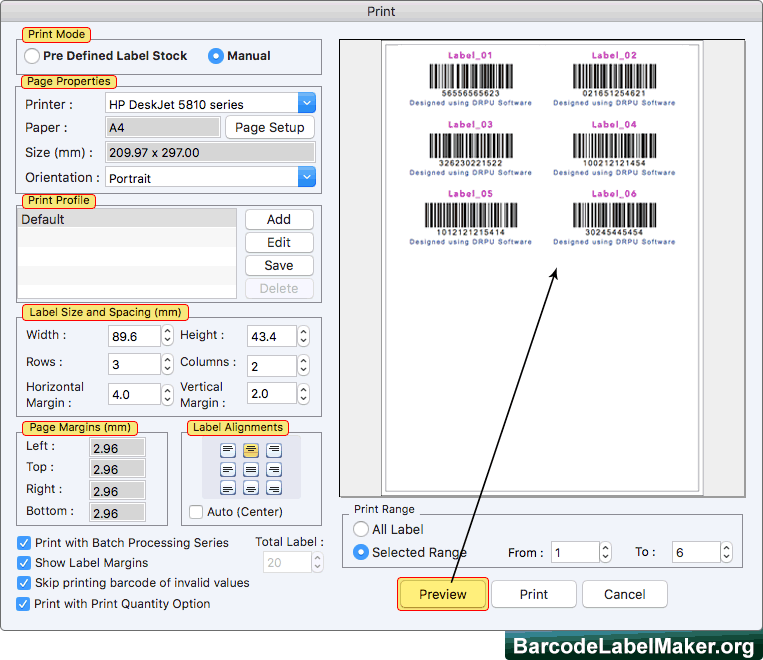The image size is (763, 660).
Task: Click the Size (mm) field
Action: click(210, 152)
